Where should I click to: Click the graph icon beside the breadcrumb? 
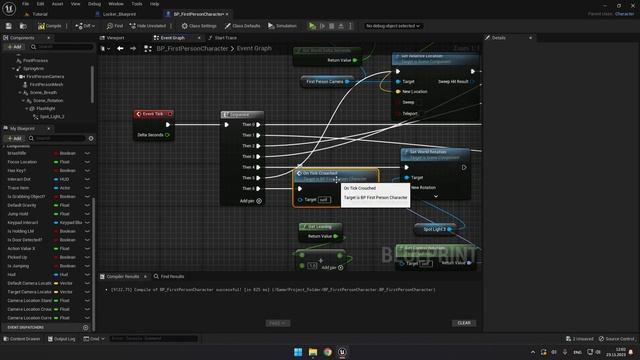[x=148, y=49]
